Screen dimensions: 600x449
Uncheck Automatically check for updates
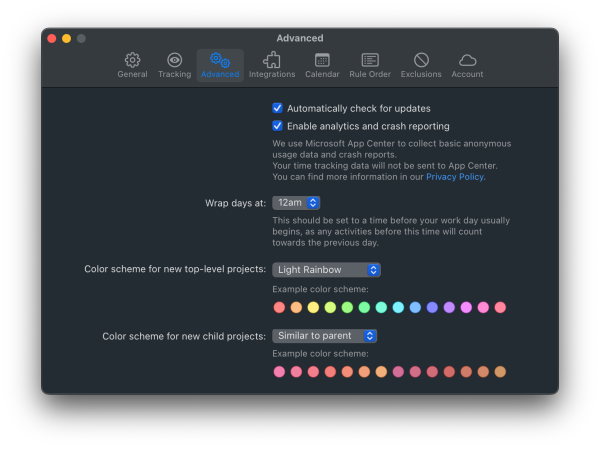click(x=278, y=108)
